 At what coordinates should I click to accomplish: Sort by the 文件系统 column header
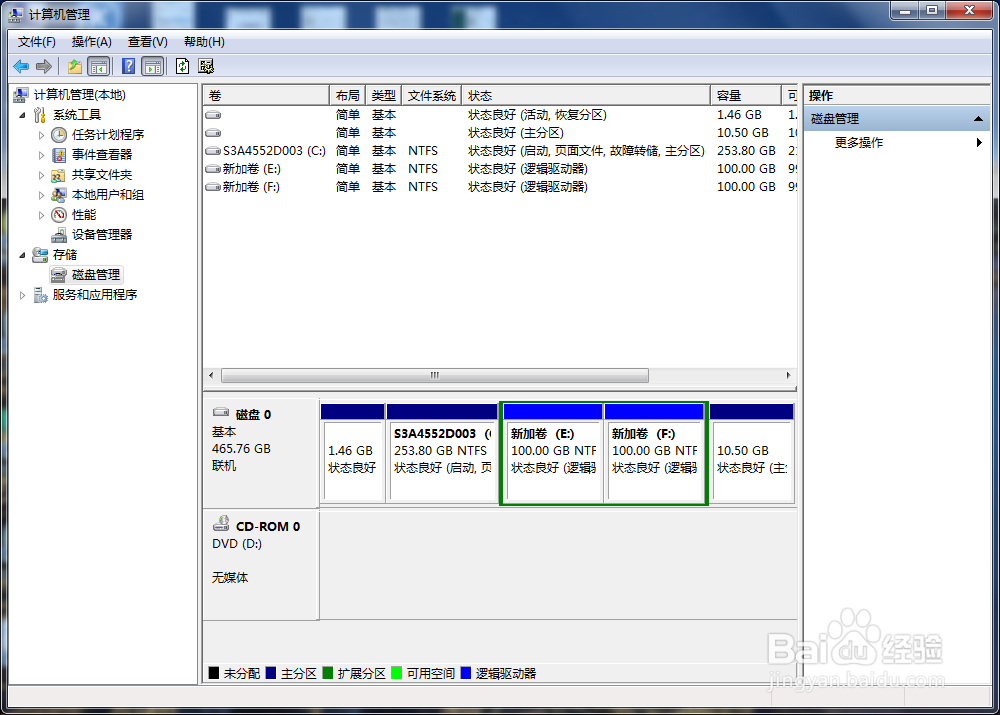pos(432,96)
